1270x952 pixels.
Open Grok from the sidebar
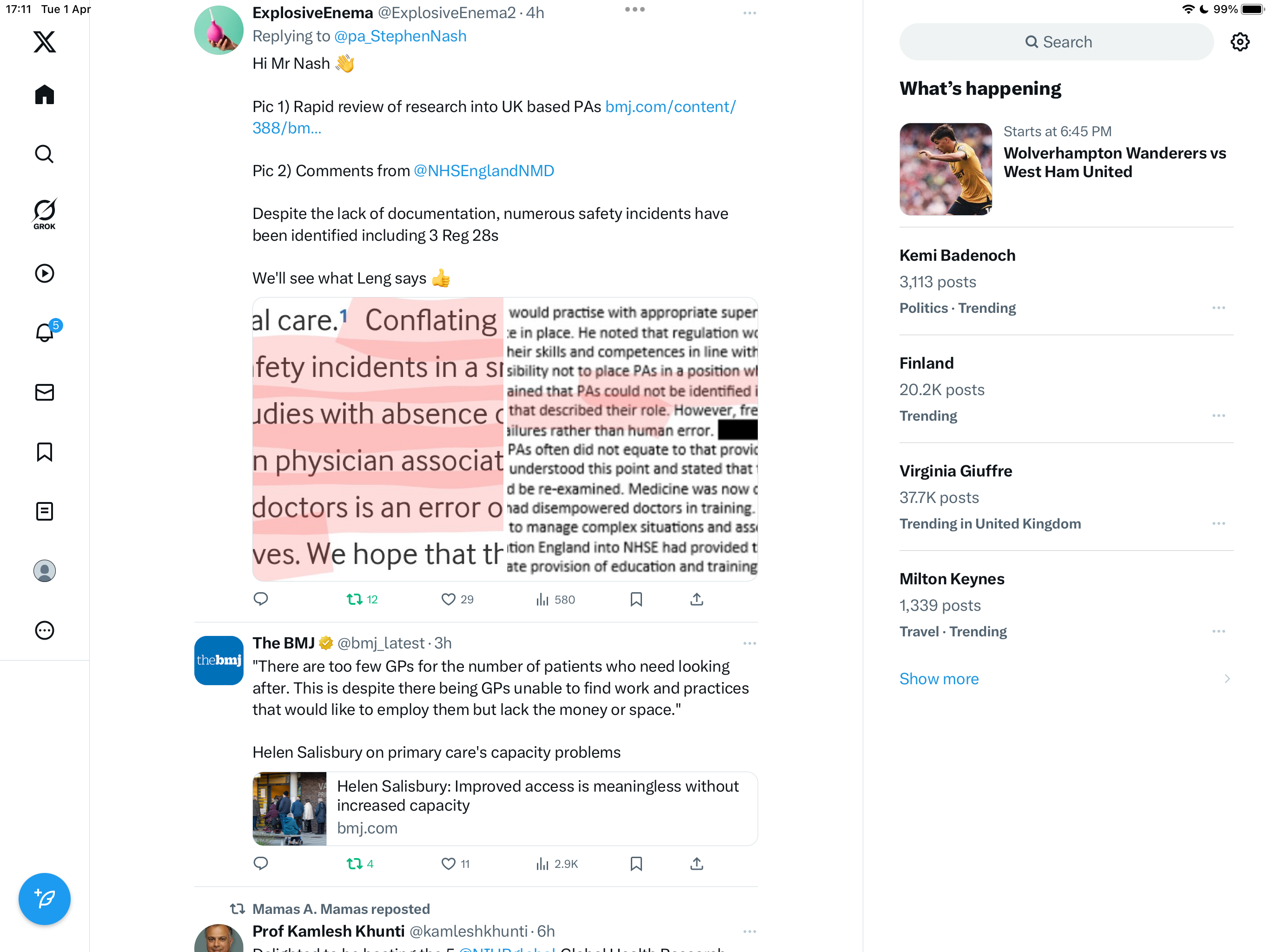pos(44,214)
